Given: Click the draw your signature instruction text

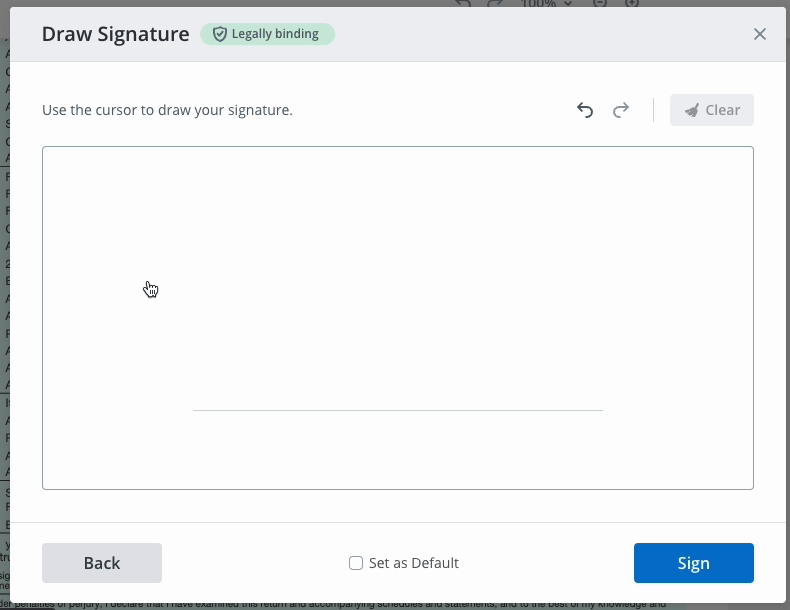Looking at the screenshot, I should click(167, 110).
